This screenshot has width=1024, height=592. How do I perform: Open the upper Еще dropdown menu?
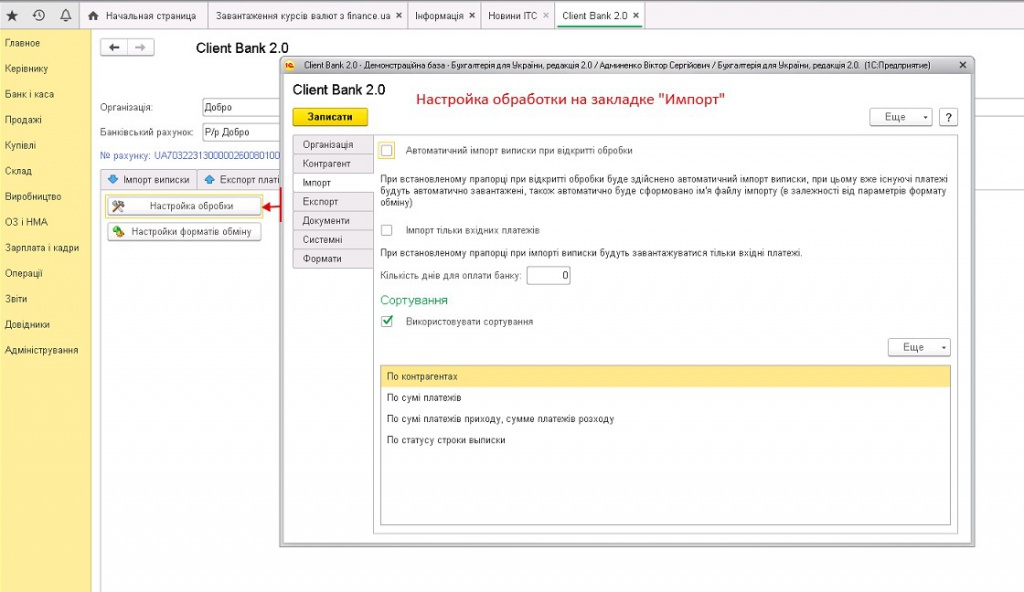tap(901, 117)
